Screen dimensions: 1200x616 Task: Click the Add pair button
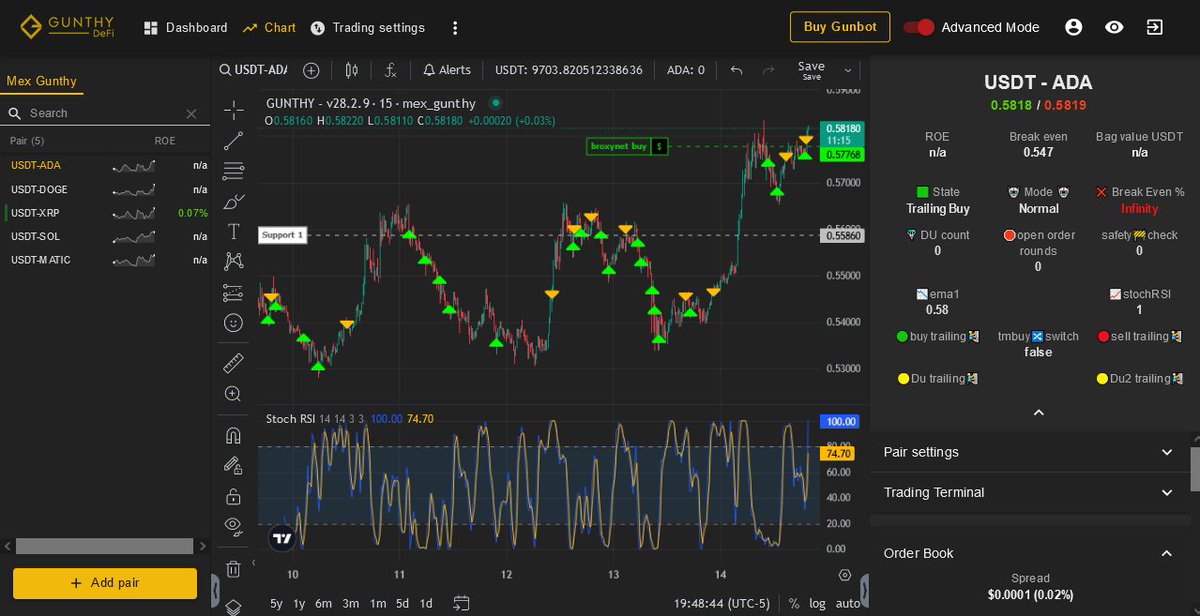tap(105, 583)
